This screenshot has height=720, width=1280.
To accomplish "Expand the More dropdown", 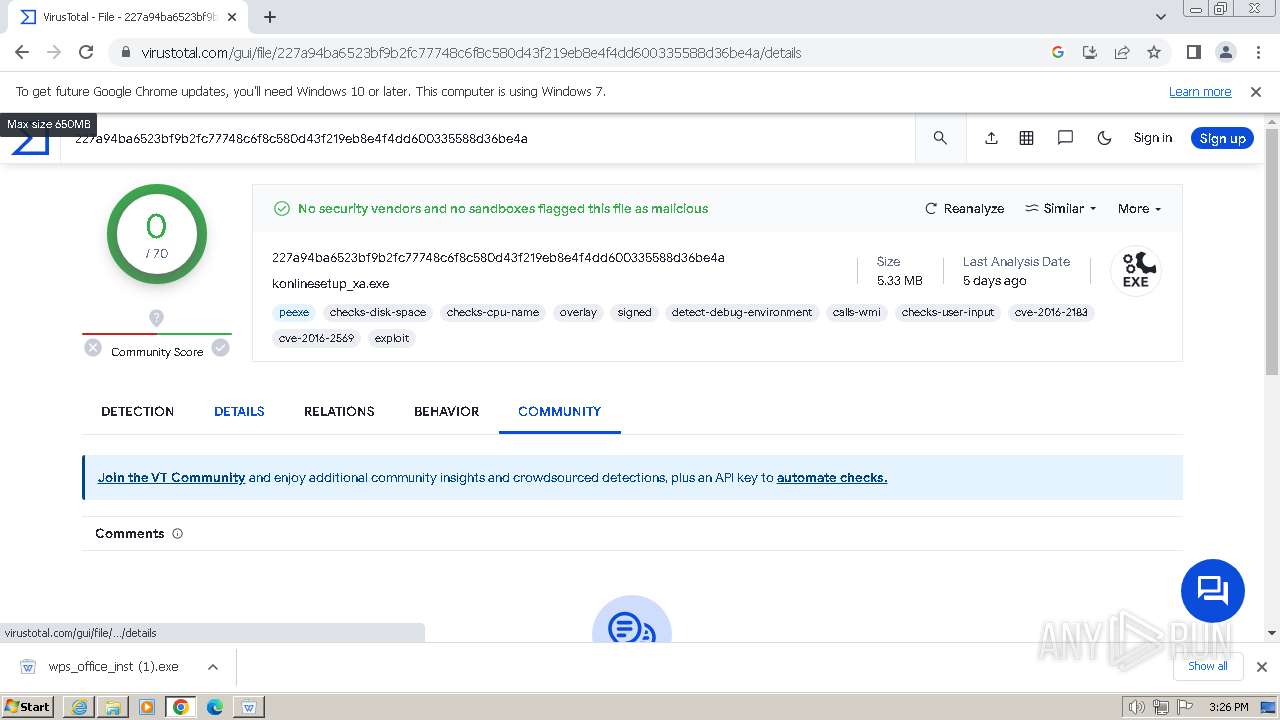I will [1139, 208].
